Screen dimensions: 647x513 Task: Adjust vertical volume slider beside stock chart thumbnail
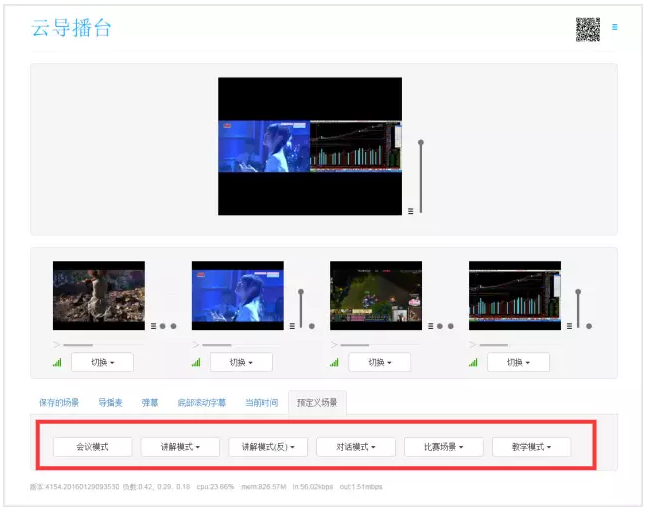(x=579, y=309)
